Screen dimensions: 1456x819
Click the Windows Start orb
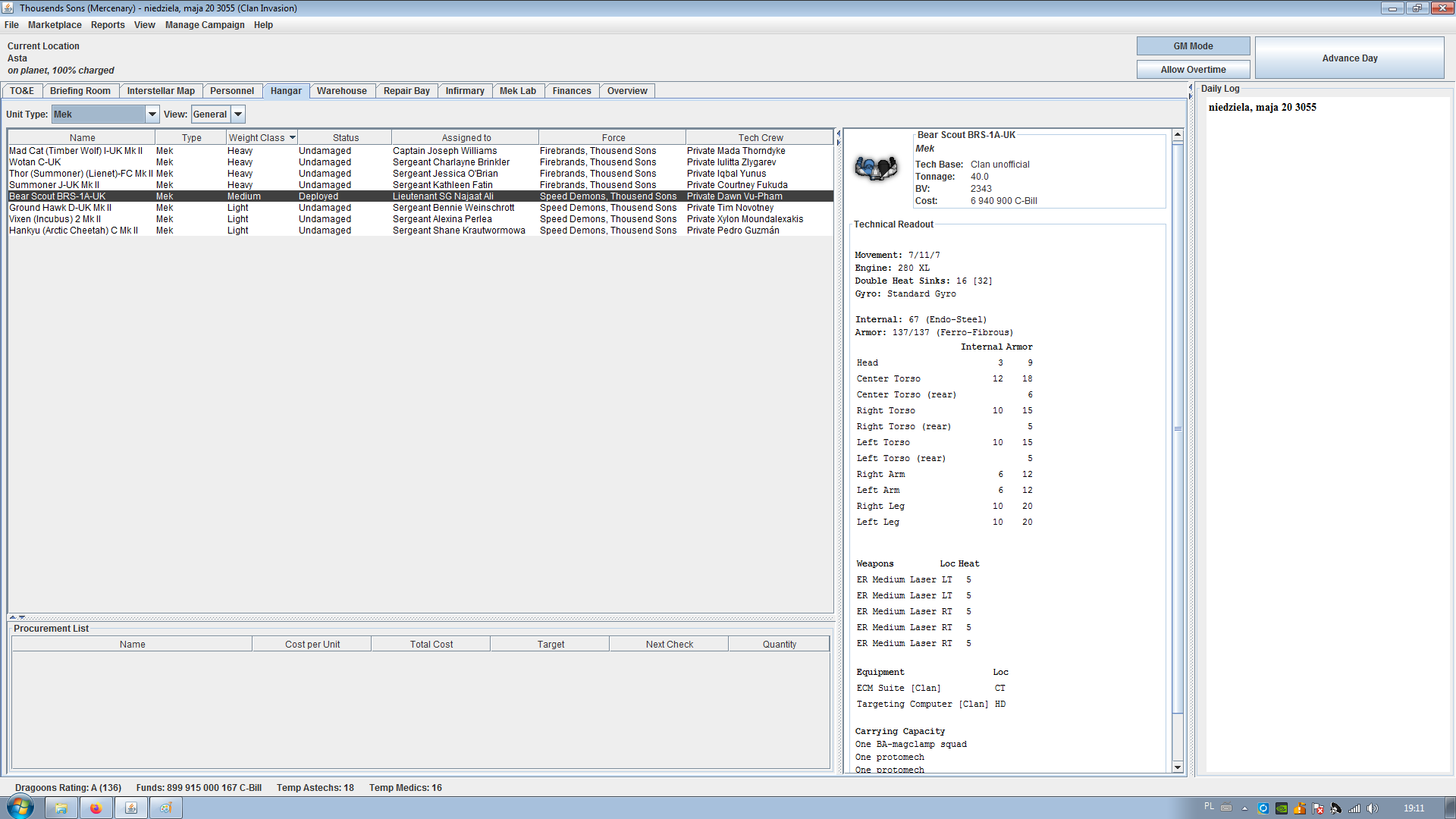click(20, 807)
